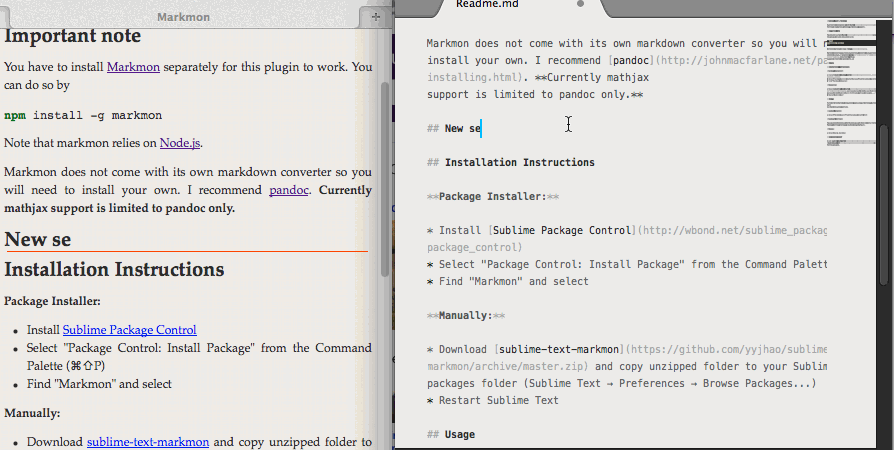
Task: Switch to the Markmon browser tab
Action: (x=184, y=17)
